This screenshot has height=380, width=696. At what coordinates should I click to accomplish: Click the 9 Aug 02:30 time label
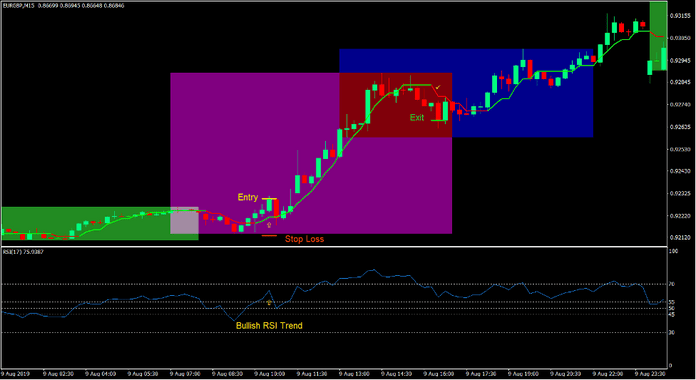[58, 374]
